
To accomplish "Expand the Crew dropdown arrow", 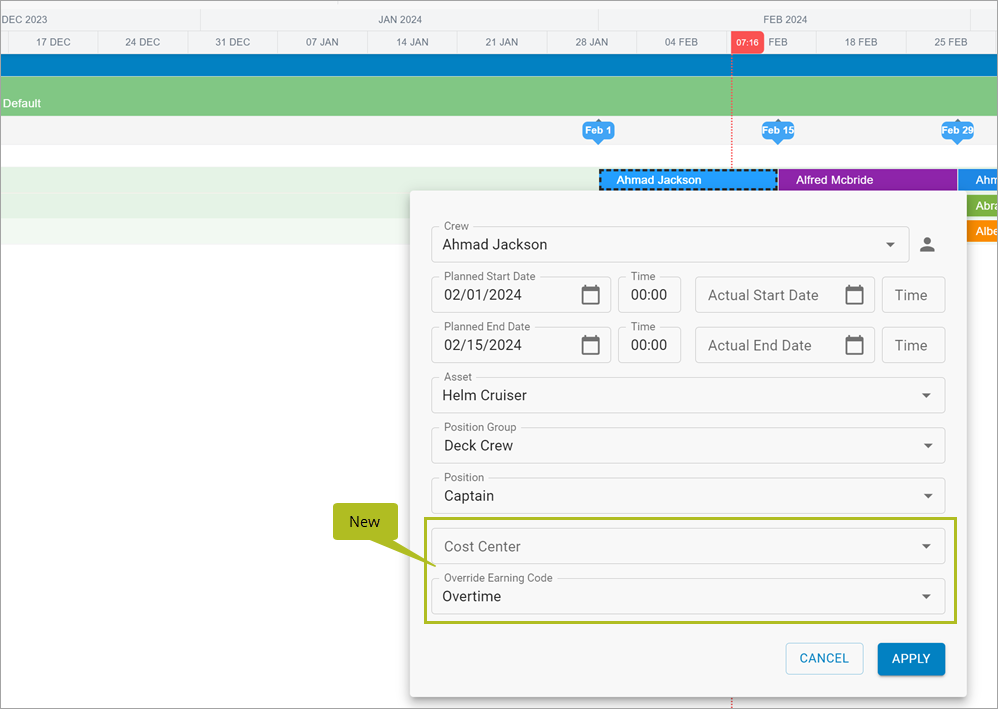I will pos(890,245).
